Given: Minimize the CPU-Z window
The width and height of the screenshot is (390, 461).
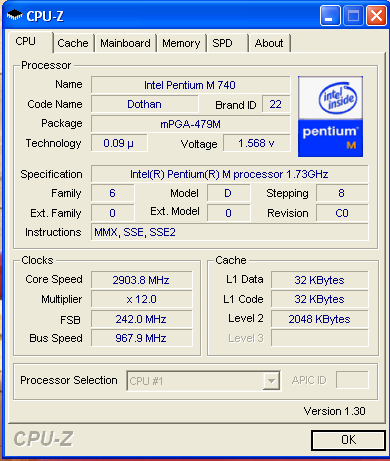Looking at the screenshot, I should 330,16.
